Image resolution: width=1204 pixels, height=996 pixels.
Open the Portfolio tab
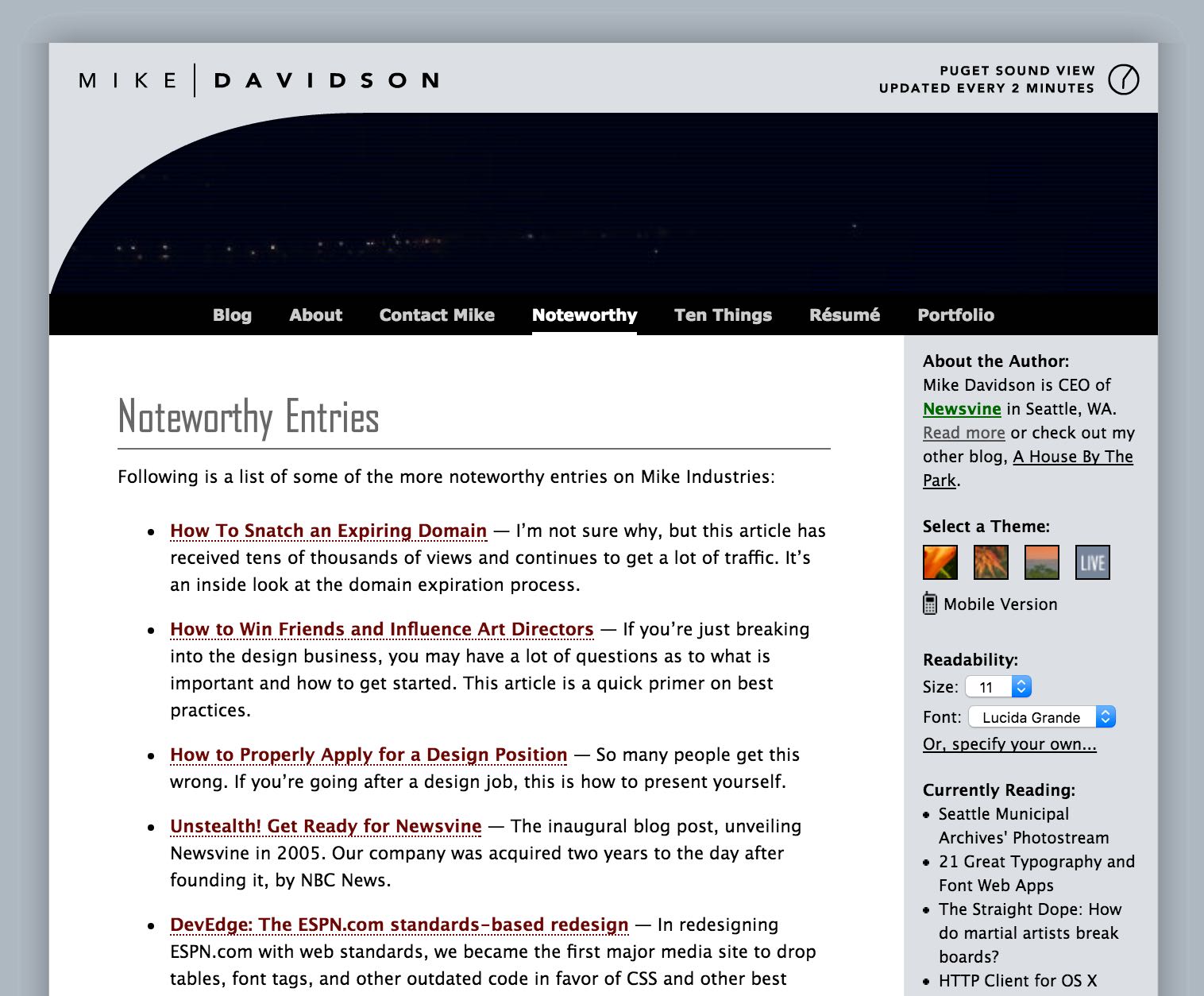point(955,315)
